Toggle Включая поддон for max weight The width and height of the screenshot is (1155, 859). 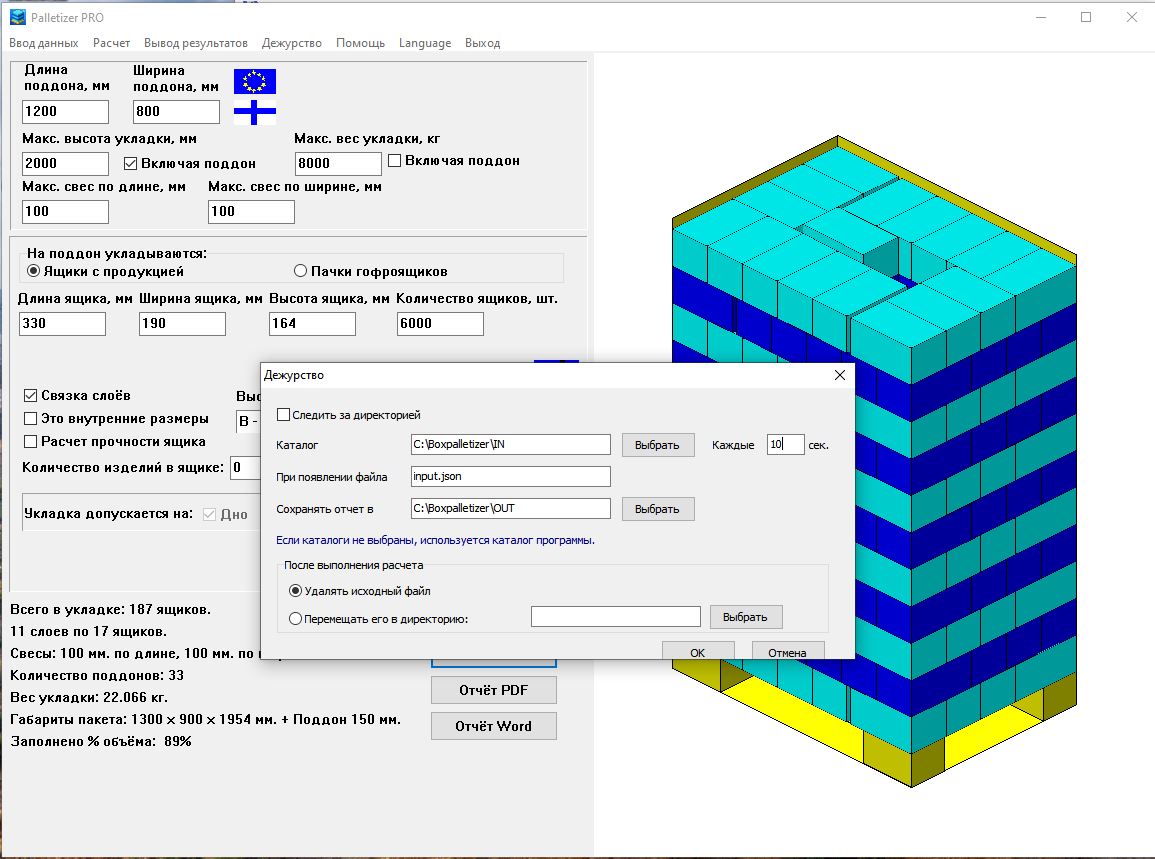click(x=395, y=161)
